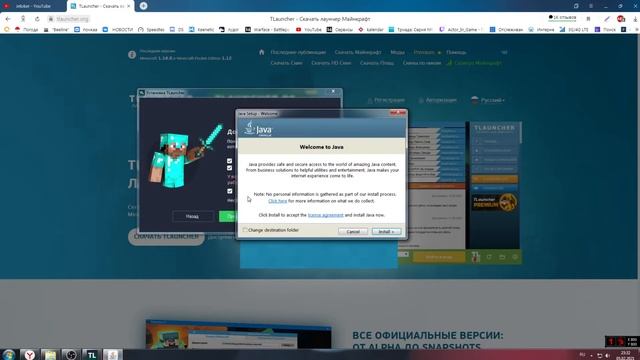Close the TLauncher browser tab
This screenshot has height=360, width=640.
click(x=129, y=6)
